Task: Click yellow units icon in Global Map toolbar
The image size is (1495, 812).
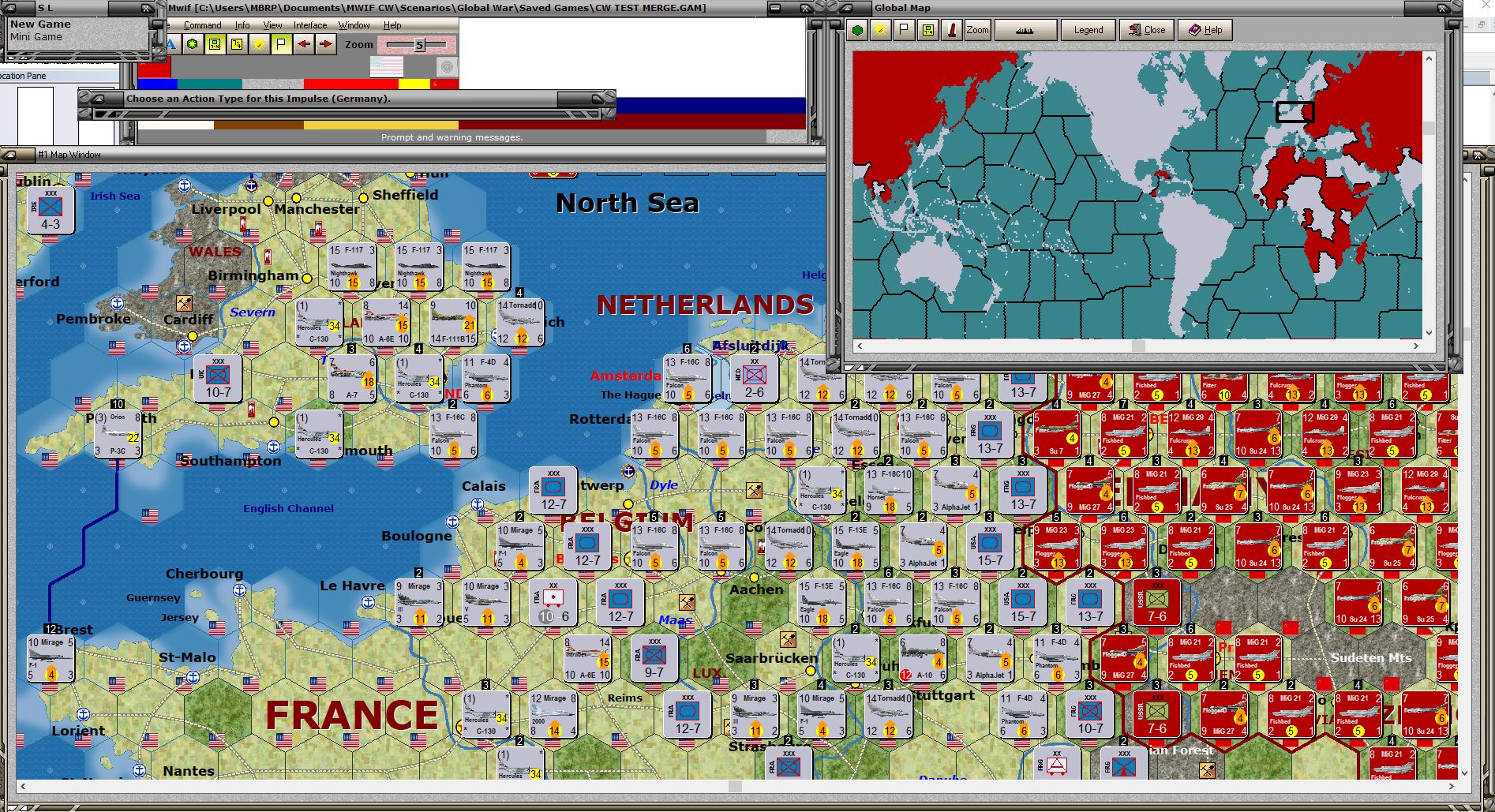Action: click(927, 30)
